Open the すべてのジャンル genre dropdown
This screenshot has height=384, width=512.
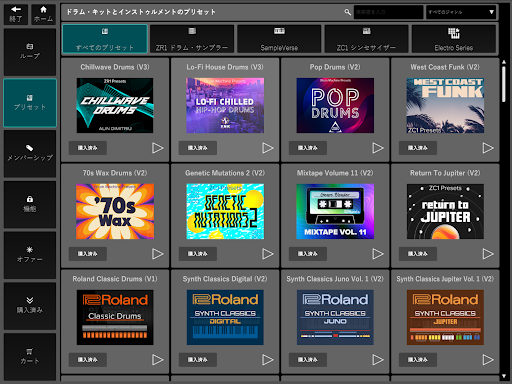[x=461, y=12]
